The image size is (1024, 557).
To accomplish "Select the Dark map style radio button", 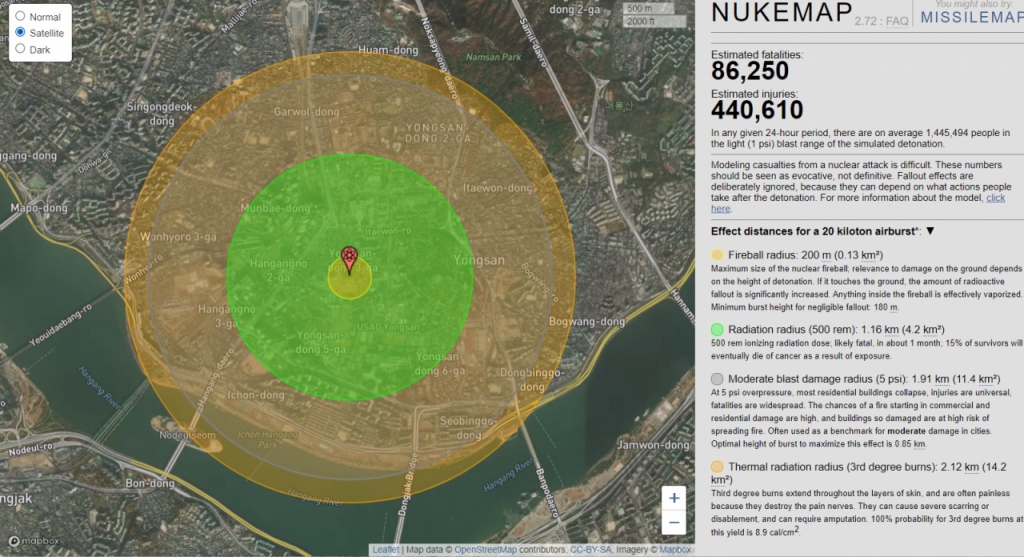I will 20,48.
